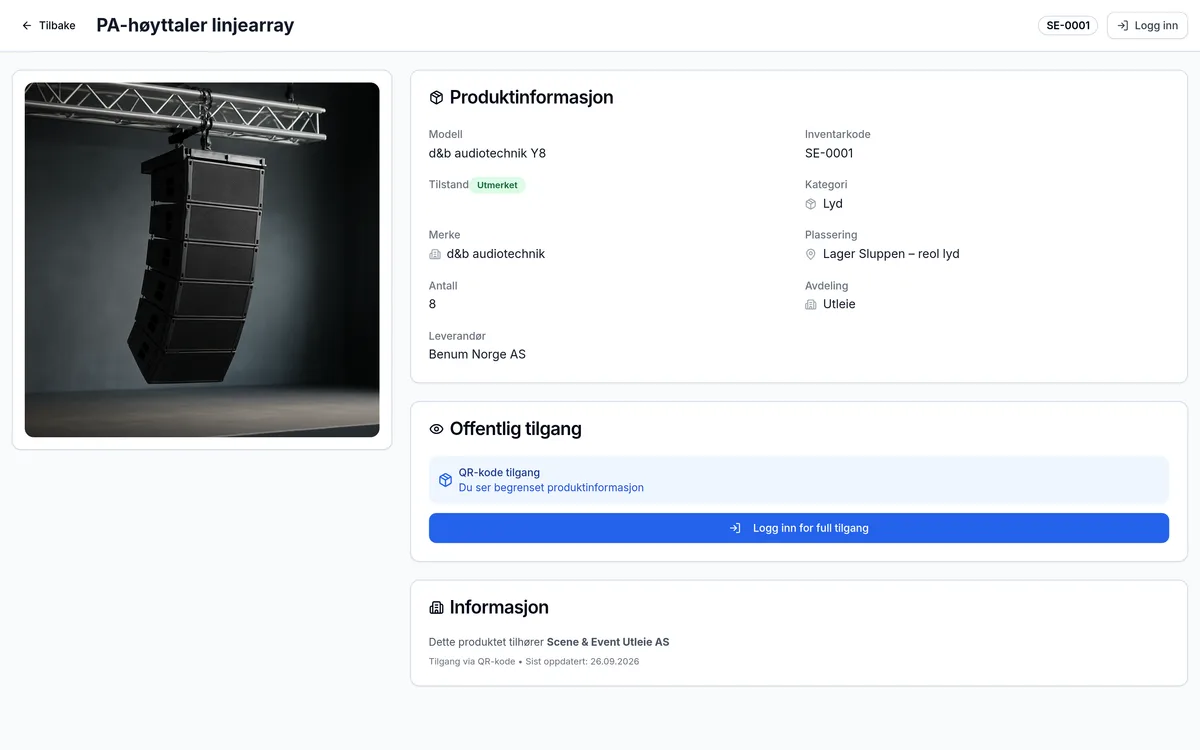Click the model value d&b audiotechnik Y8

pos(487,153)
